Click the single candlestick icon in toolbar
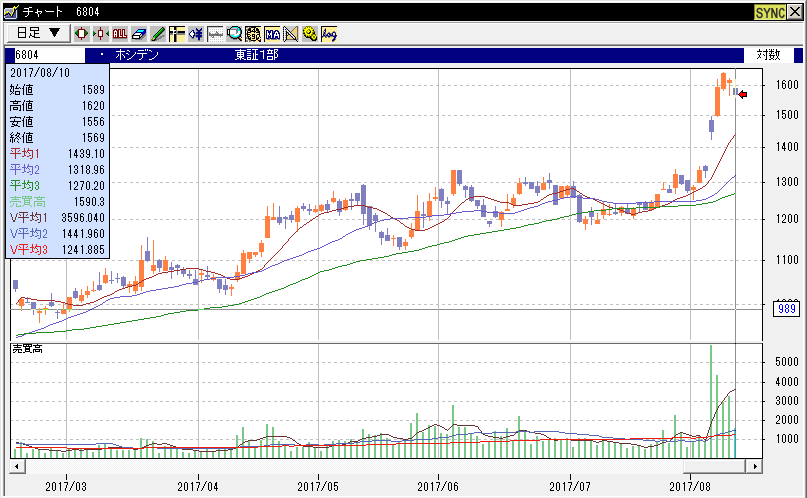This screenshot has height=498, width=807. pyautogui.click(x=83, y=33)
